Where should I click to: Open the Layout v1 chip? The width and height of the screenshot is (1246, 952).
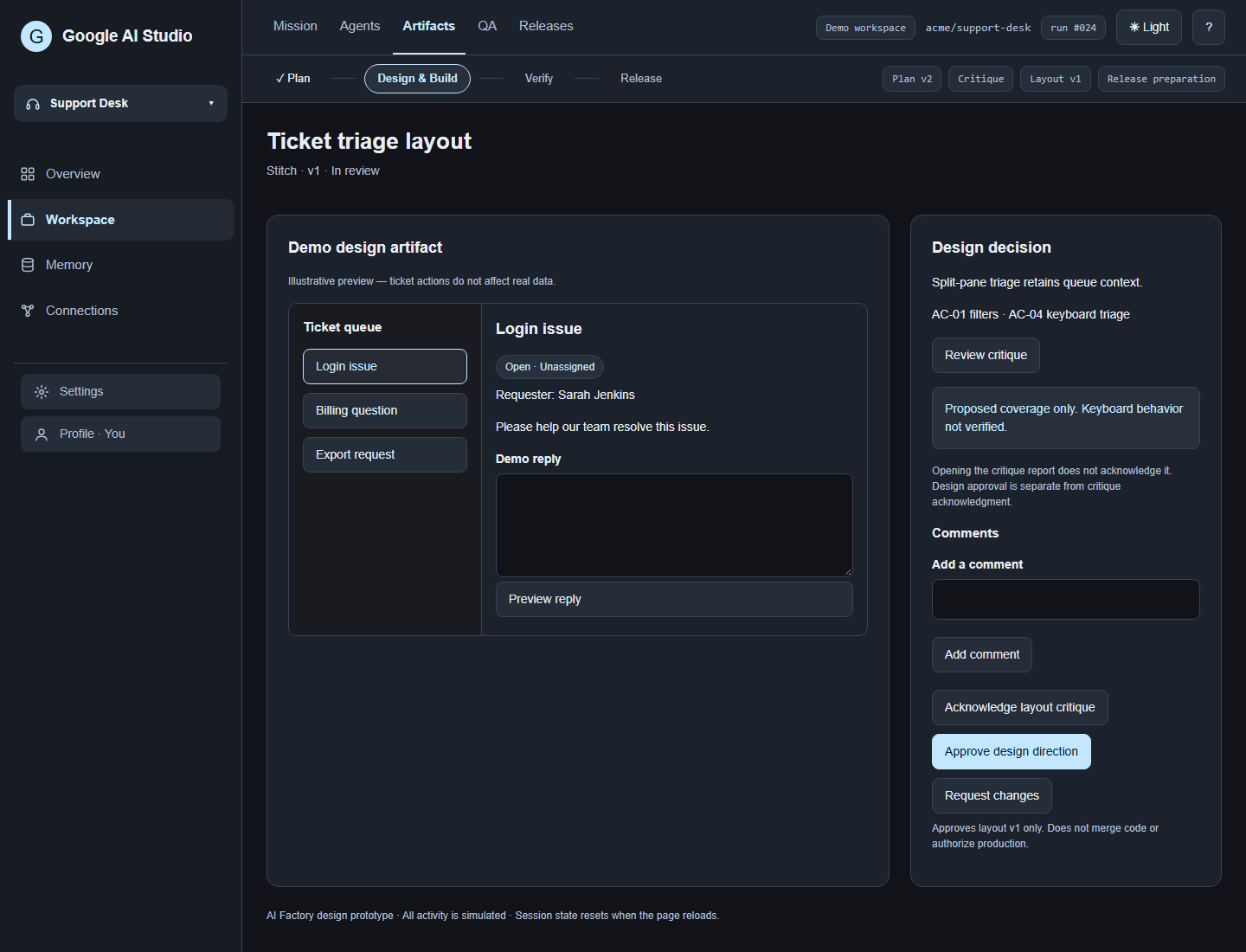[1056, 79]
